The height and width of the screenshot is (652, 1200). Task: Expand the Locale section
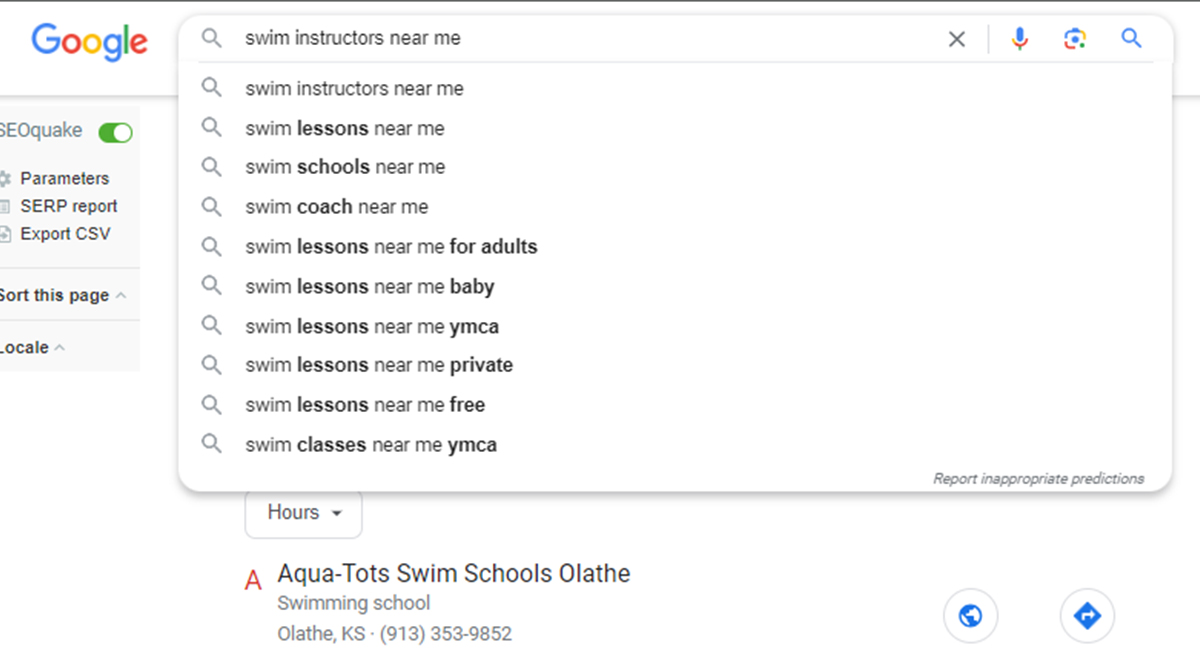click(32, 348)
